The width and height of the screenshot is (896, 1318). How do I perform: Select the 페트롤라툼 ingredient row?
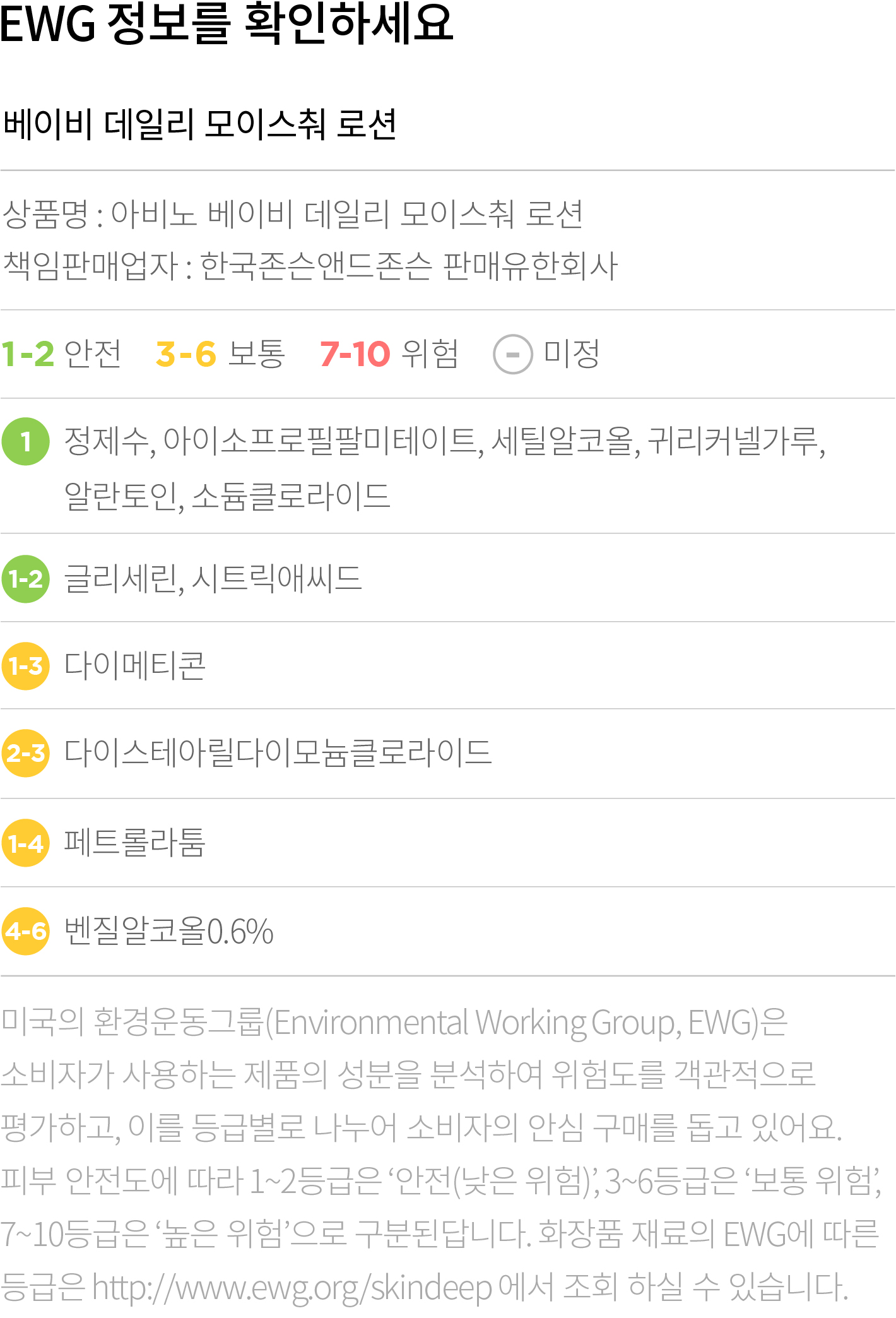click(448, 843)
